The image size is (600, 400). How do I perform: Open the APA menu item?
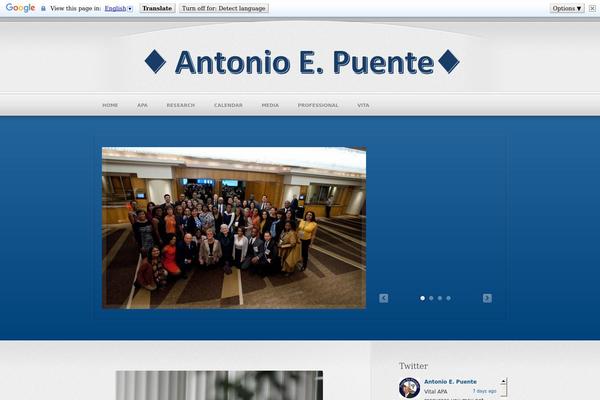[x=142, y=105]
